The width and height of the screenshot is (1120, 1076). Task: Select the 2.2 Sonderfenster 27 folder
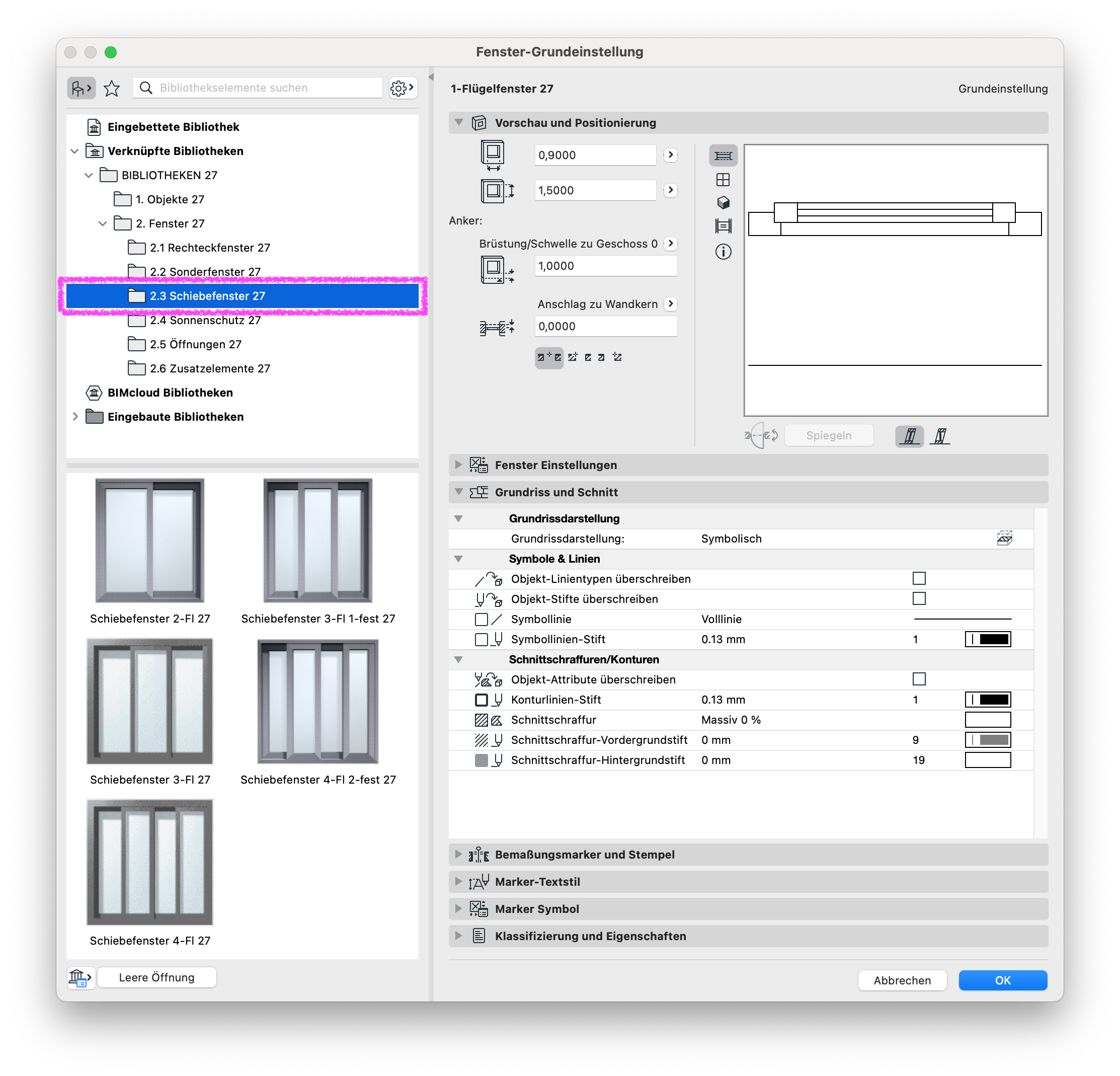193,272
